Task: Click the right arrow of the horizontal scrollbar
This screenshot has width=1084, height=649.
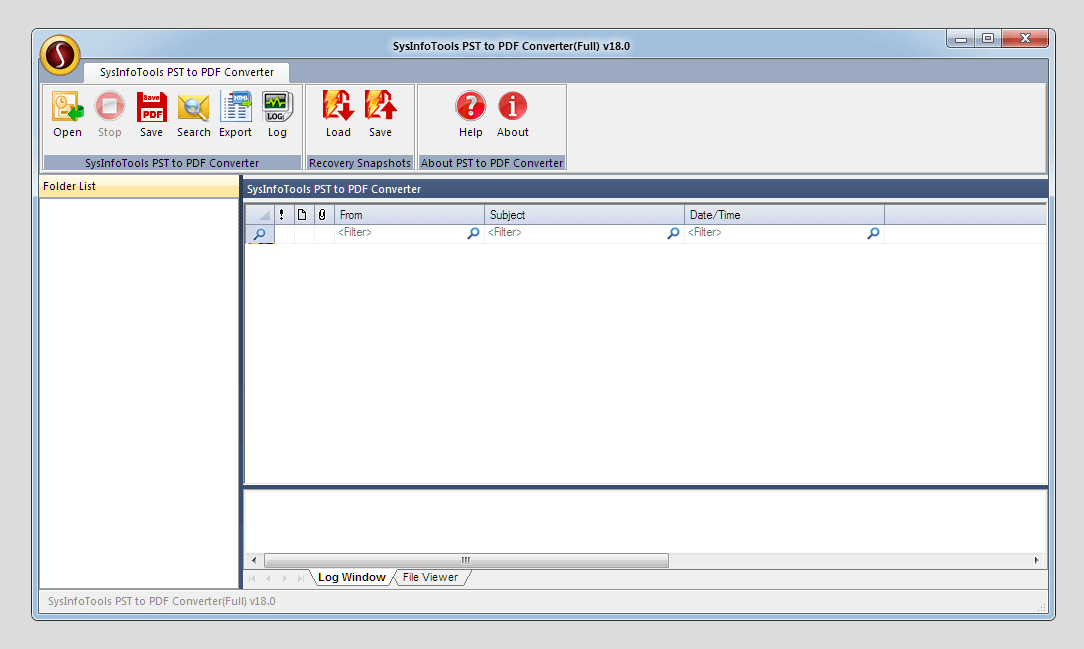Action: (1038, 561)
